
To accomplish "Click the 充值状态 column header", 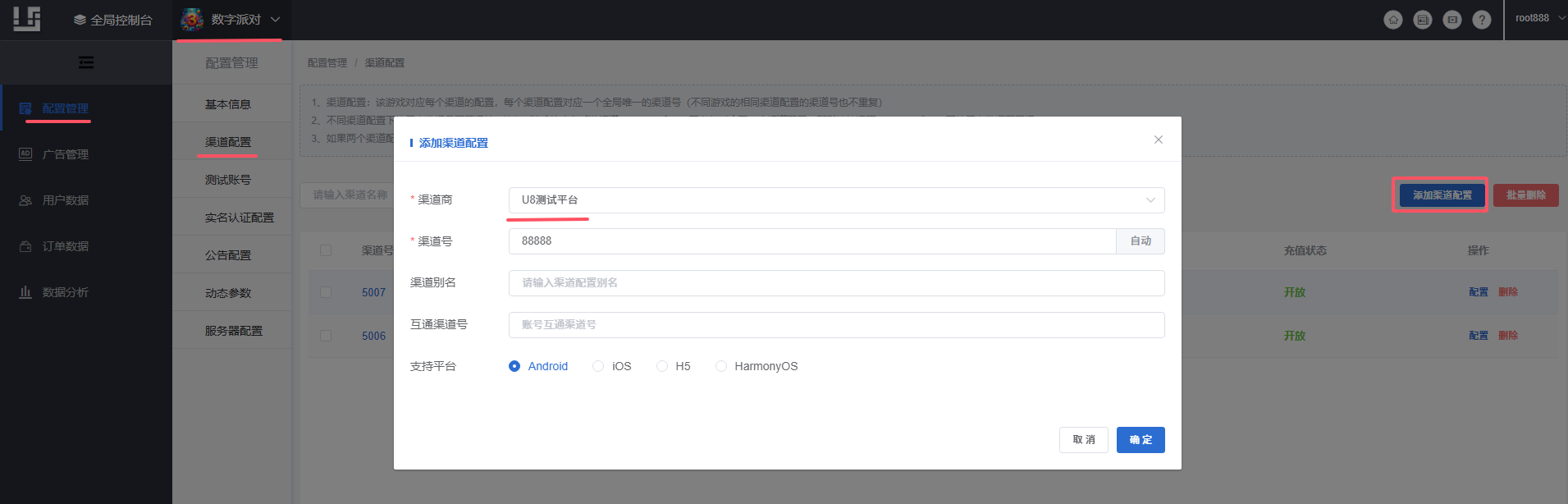I will (x=1305, y=250).
